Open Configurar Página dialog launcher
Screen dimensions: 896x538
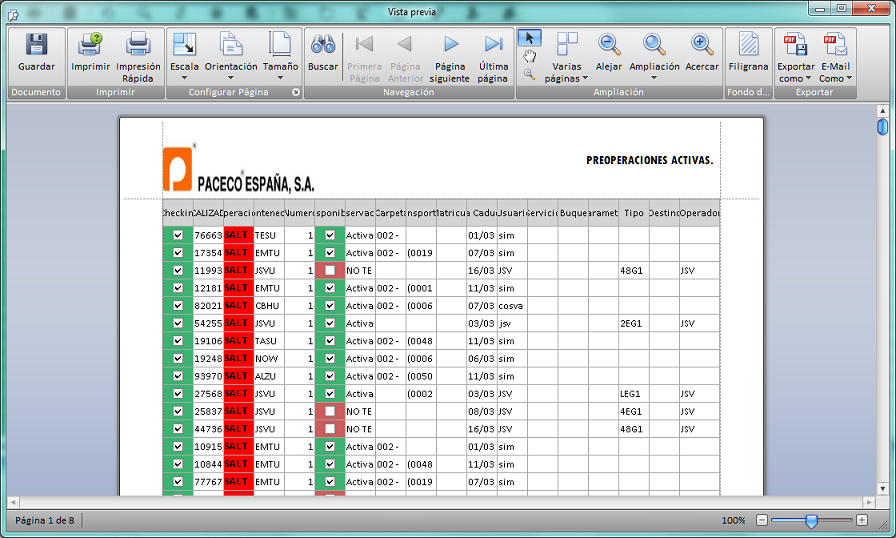[296, 92]
